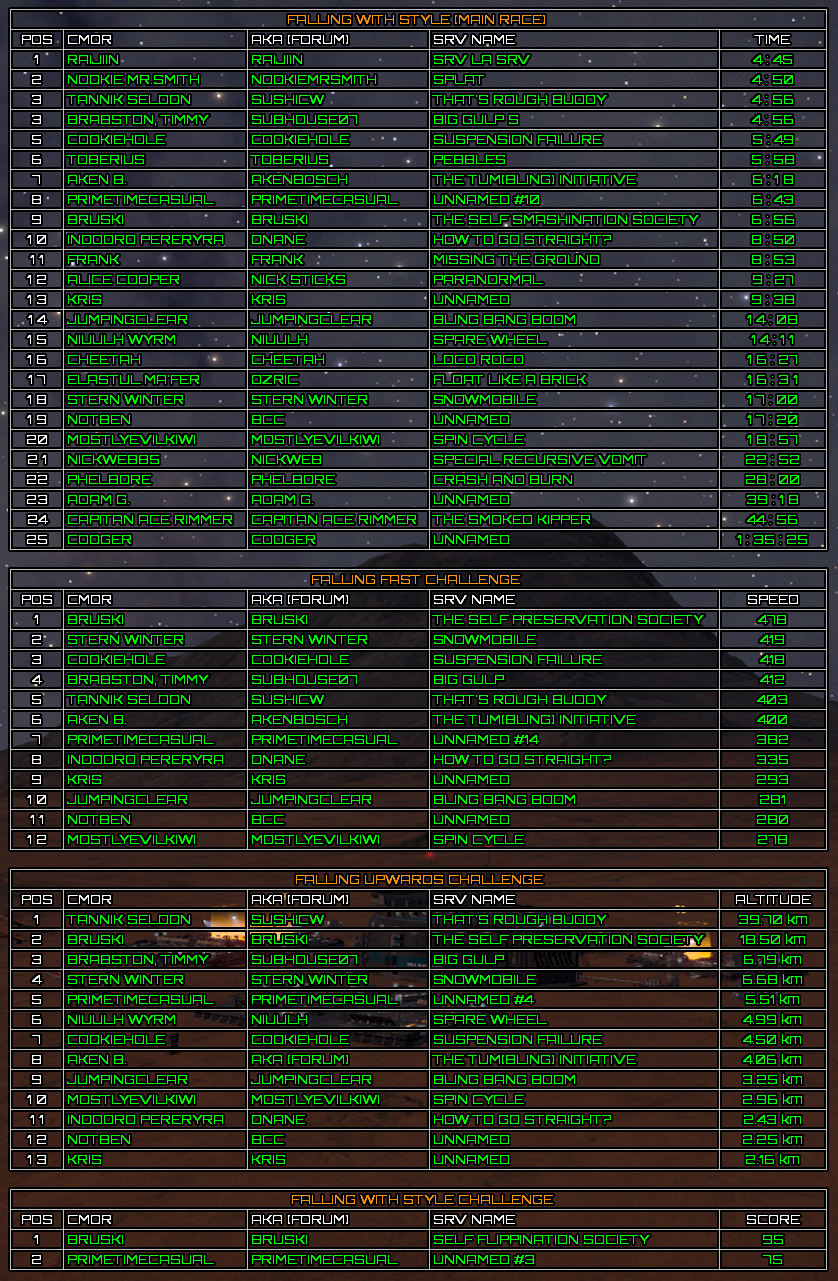Select forum name NICK STICKS

297,279
